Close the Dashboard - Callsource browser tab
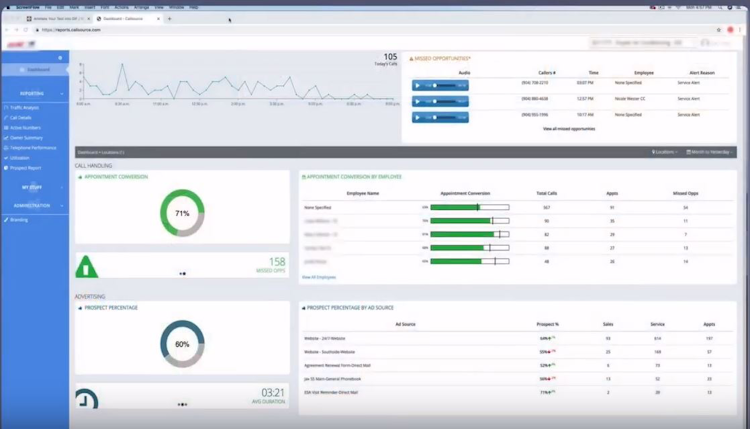Screen dimensions: 750x429 point(158,19)
